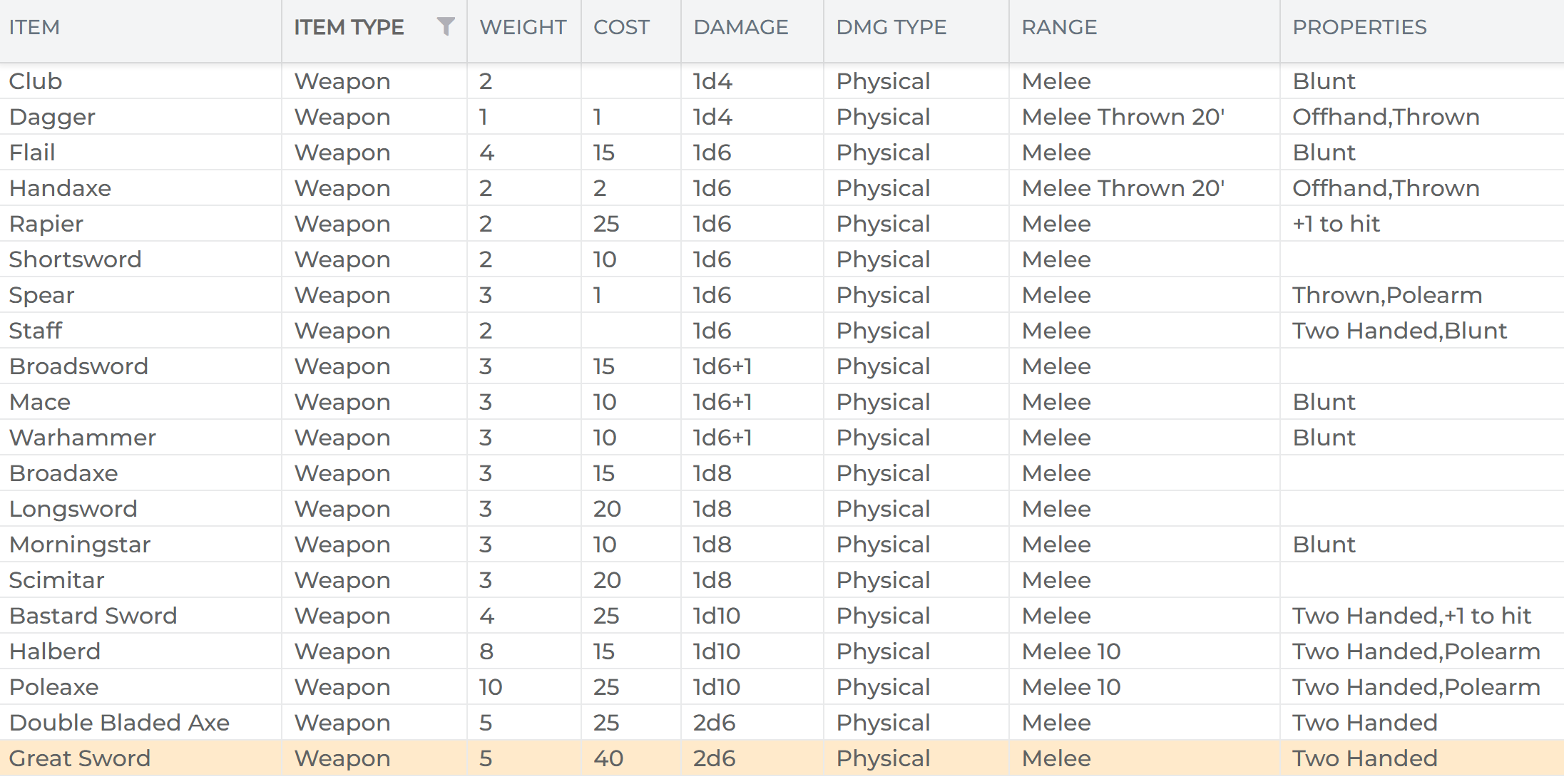Sort by the ITEM column header

click(x=34, y=27)
